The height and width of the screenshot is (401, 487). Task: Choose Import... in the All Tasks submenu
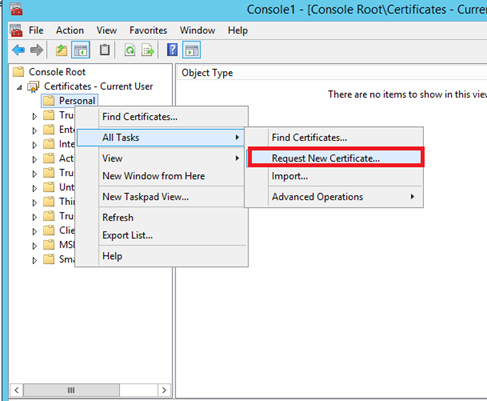[335, 176]
